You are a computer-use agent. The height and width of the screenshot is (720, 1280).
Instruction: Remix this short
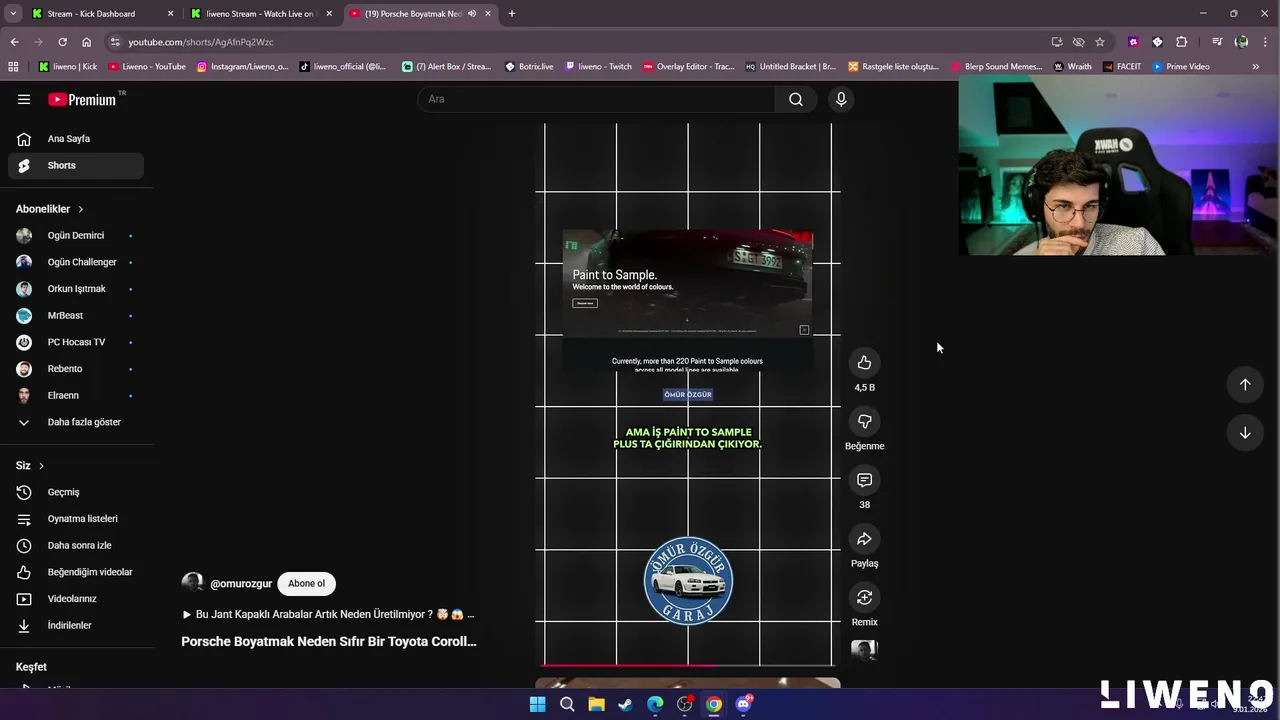click(x=864, y=598)
